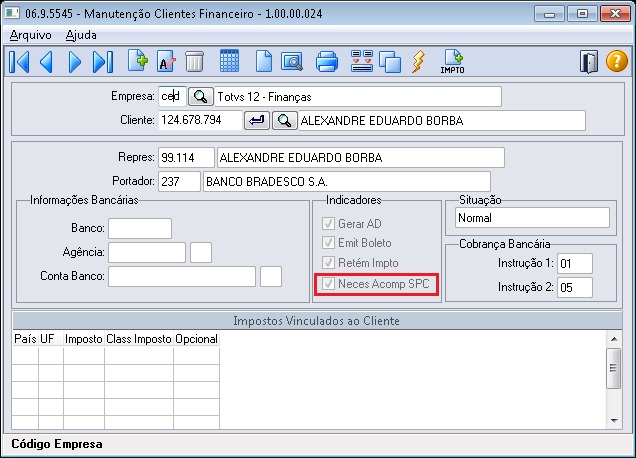Open the blue grid table icon
Viewport: 636px width, 458px height.
coord(229,61)
